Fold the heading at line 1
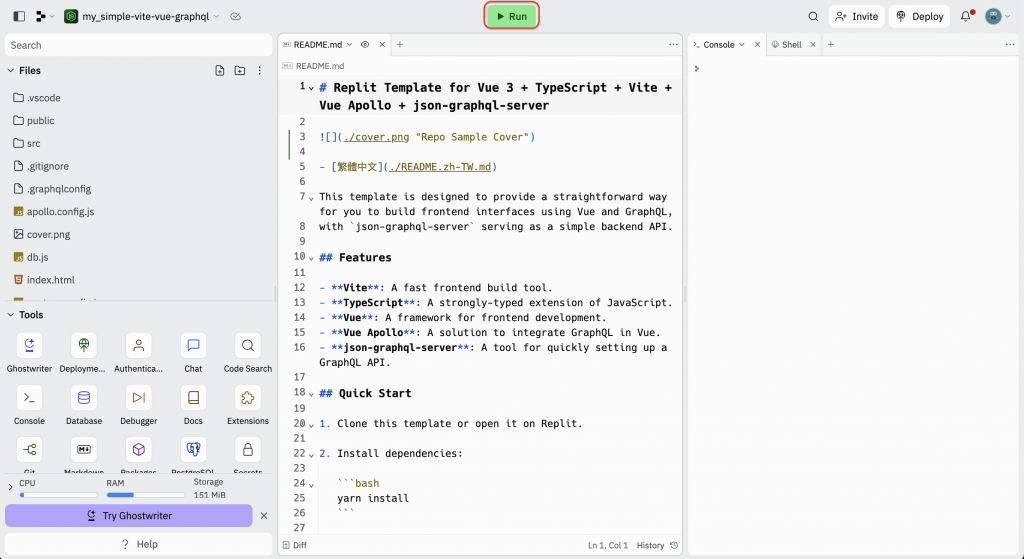The image size is (1024, 559). click(x=312, y=88)
